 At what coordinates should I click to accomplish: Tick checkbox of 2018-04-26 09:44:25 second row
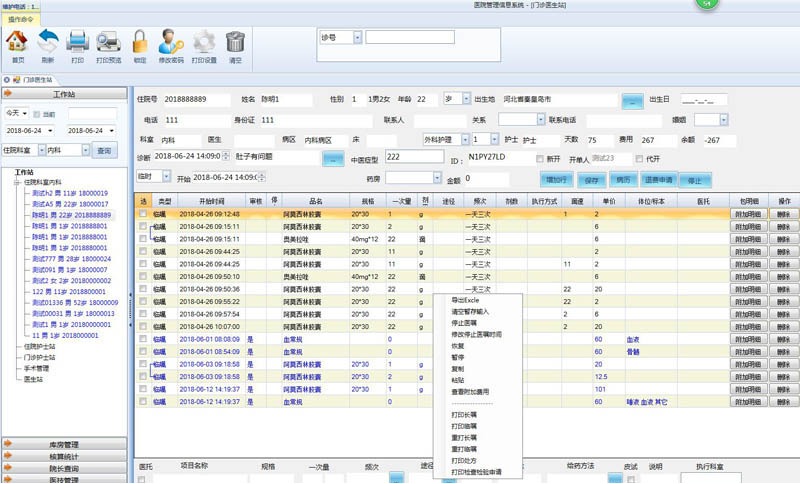(x=143, y=264)
